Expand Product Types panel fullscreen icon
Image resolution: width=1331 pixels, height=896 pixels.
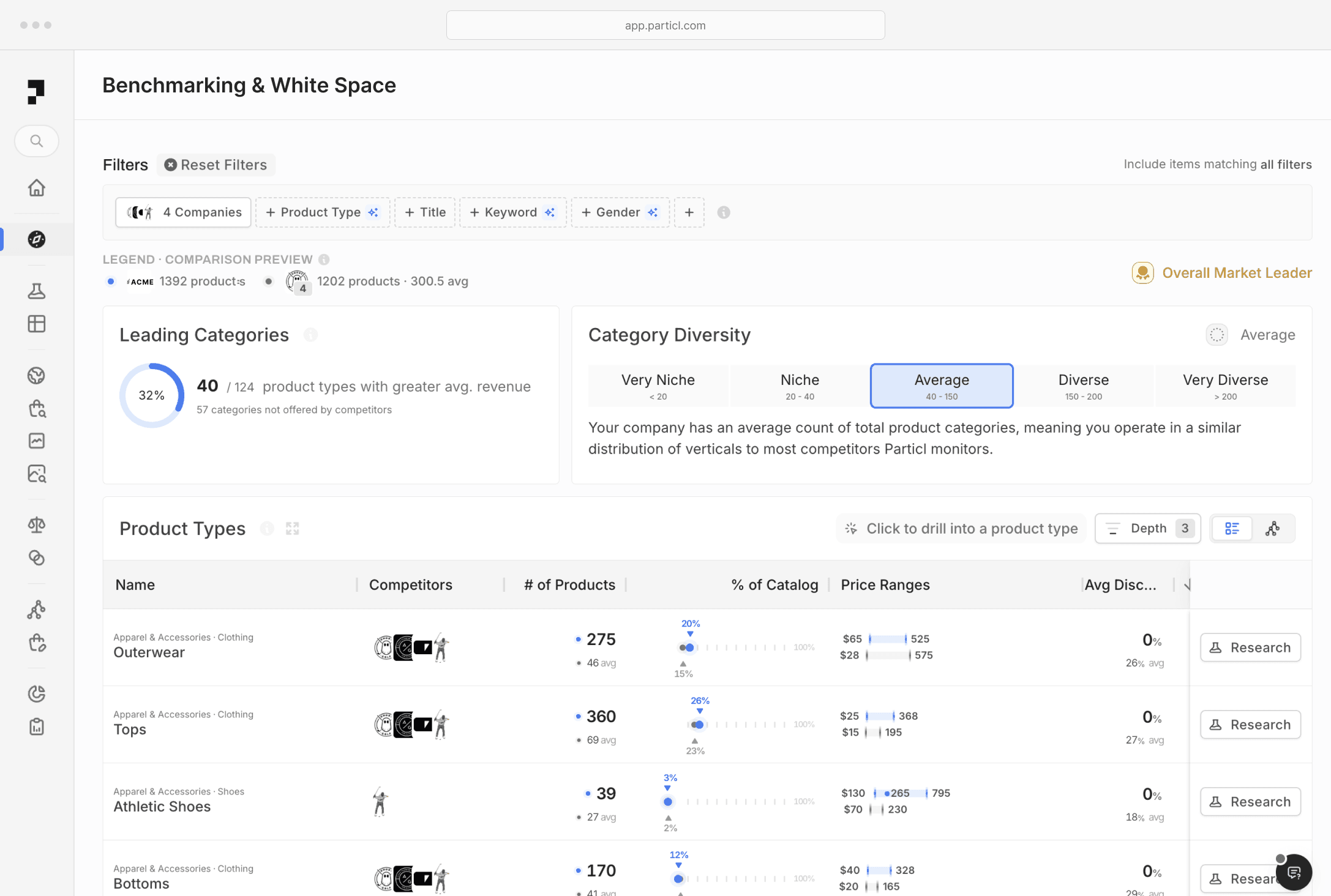pos(293,529)
